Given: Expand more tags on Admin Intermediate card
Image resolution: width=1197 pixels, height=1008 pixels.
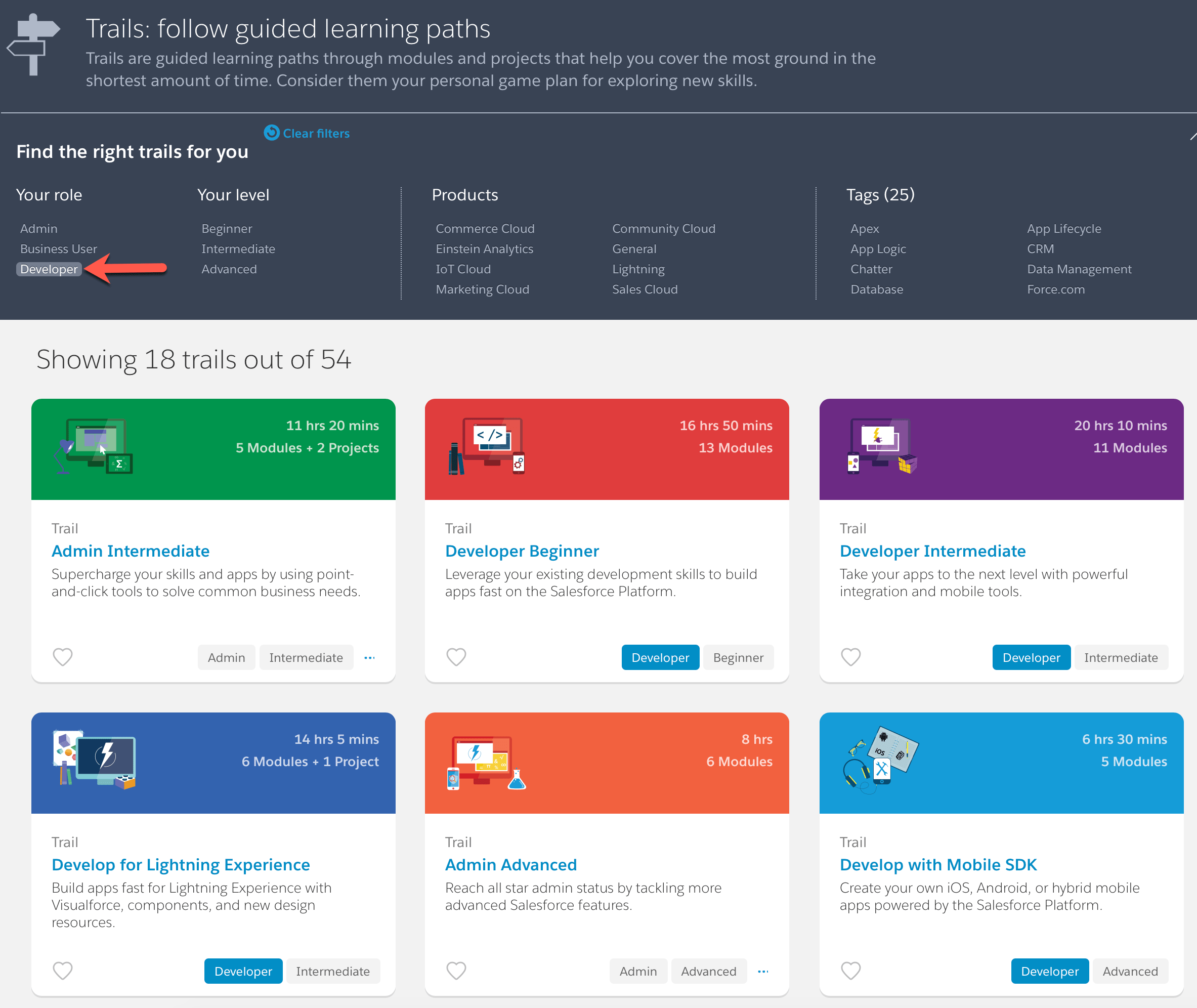Looking at the screenshot, I should 370,658.
